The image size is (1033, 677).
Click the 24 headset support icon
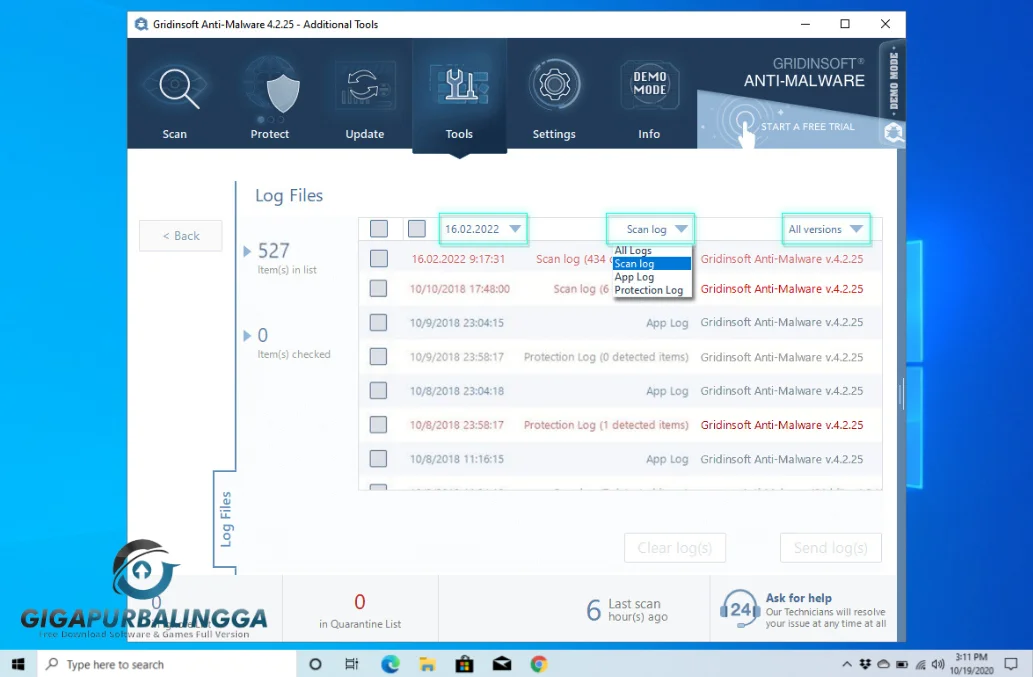739,609
